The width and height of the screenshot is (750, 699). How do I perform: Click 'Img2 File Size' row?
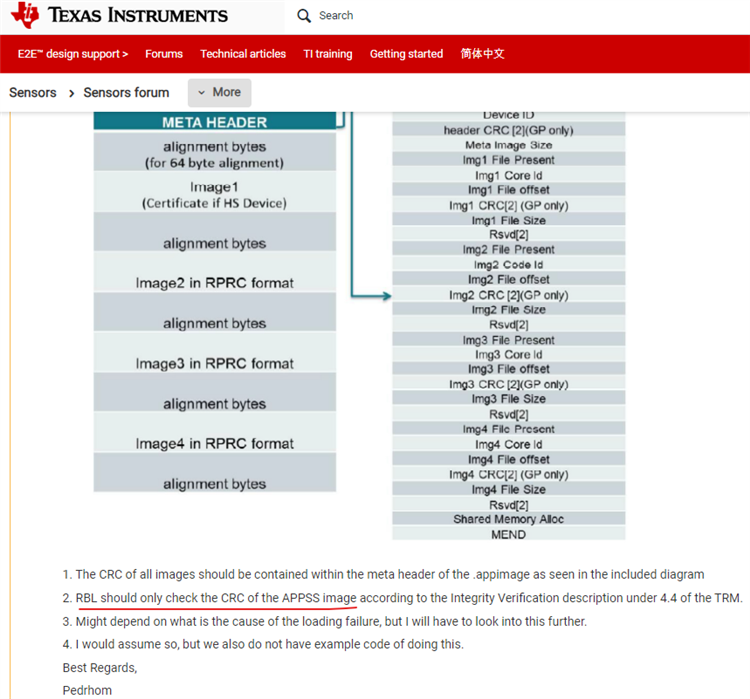[508, 310]
